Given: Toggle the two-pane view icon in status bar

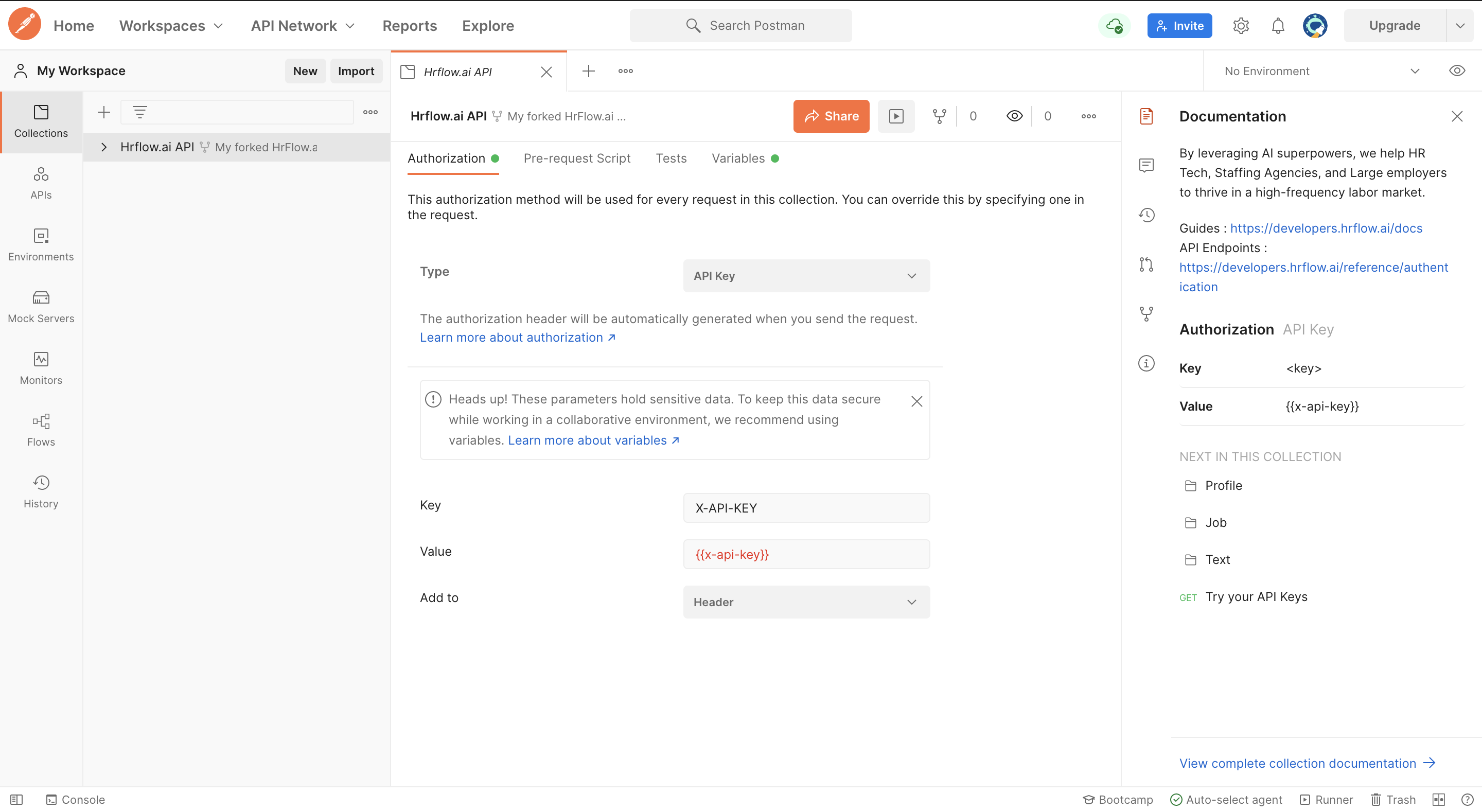Looking at the screenshot, I should point(1438,799).
